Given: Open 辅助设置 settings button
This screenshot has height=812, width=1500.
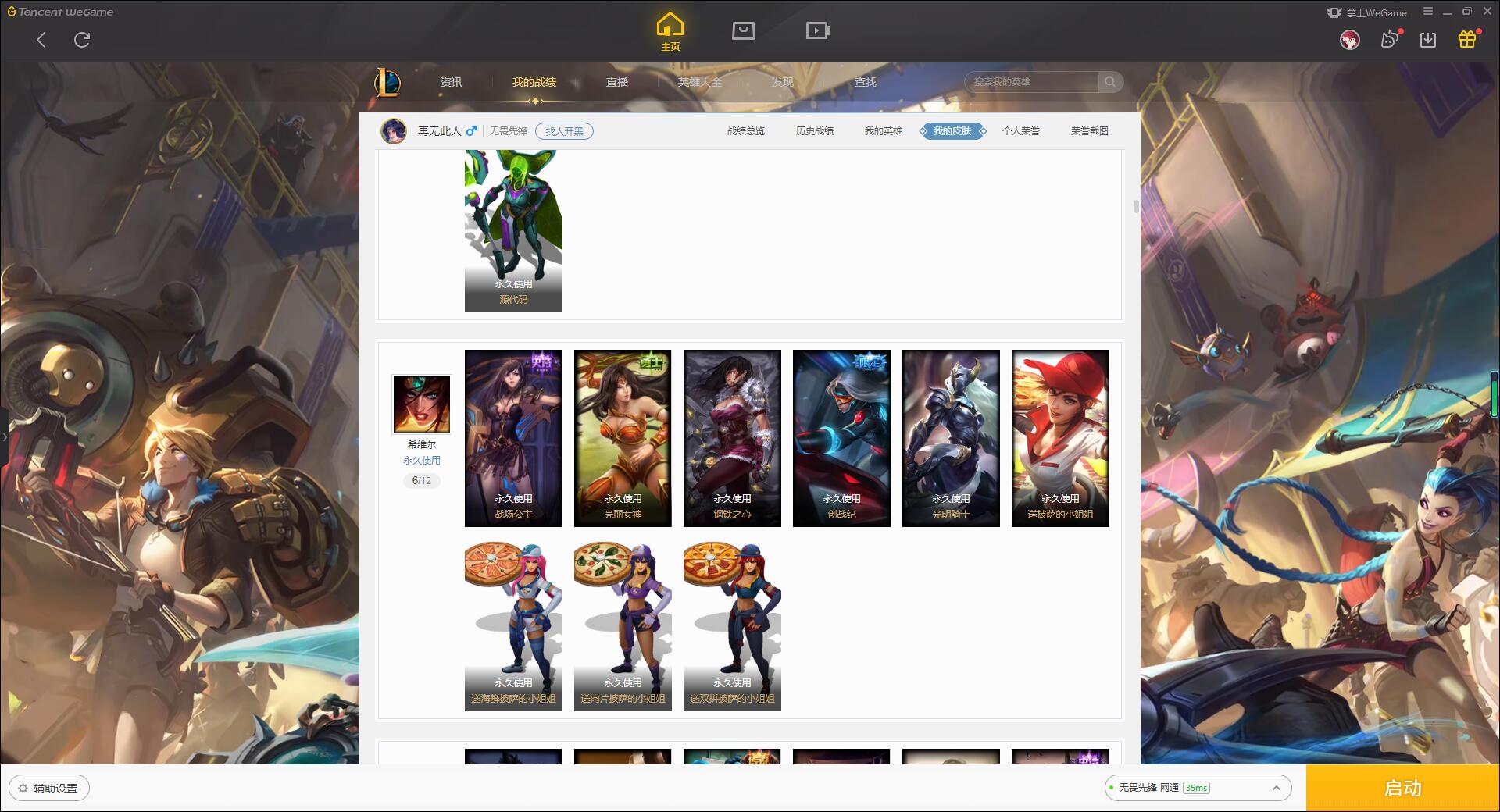Looking at the screenshot, I should tap(49, 789).
